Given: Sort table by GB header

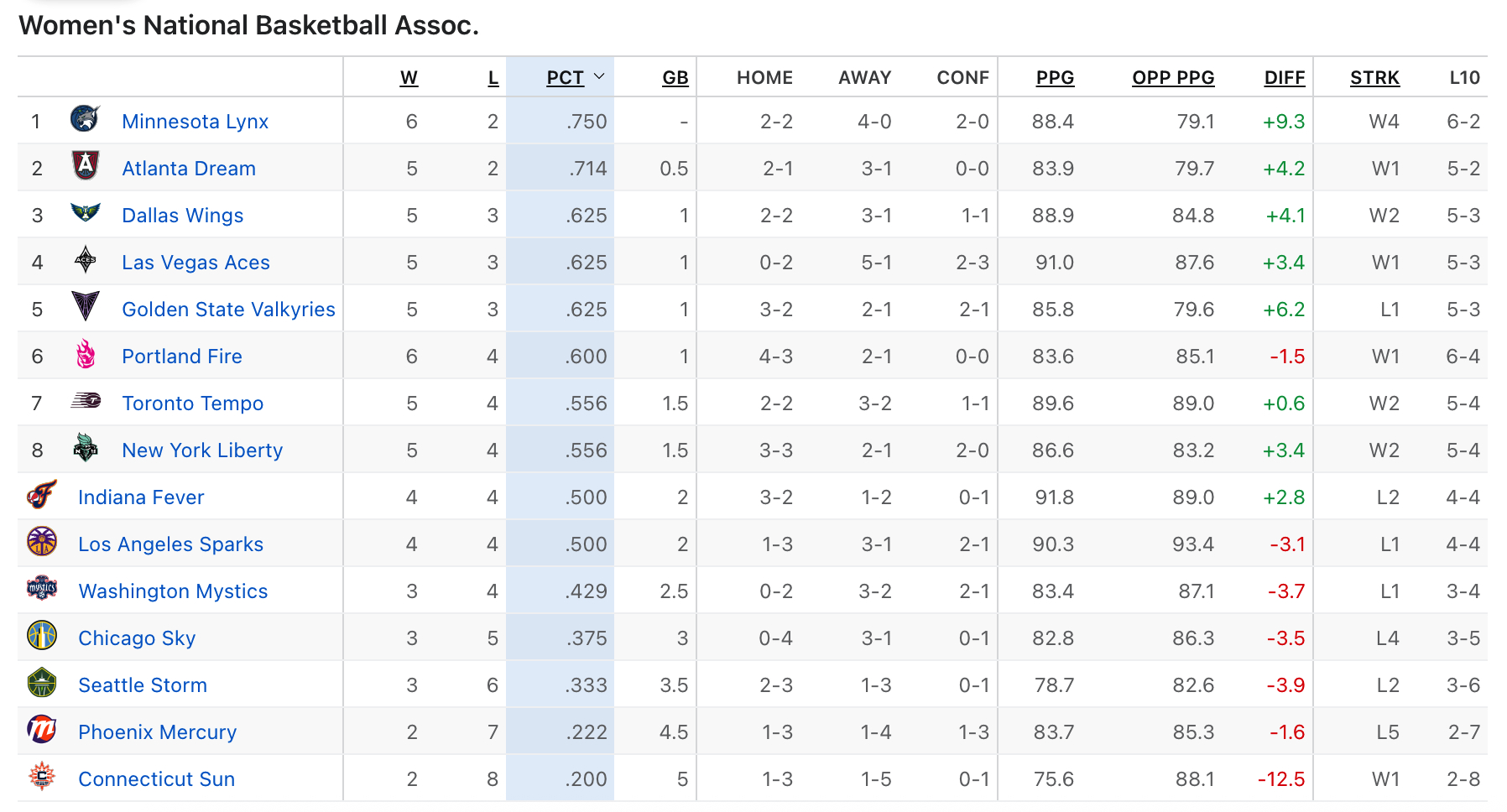Looking at the screenshot, I should 675,78.
